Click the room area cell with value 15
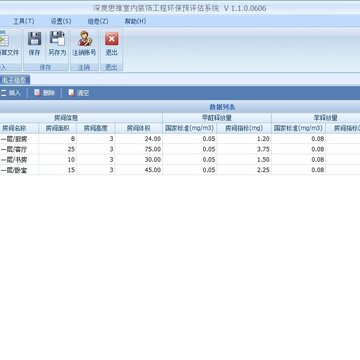The width and height of the screenshot is (360, 360). pos(57,170)
